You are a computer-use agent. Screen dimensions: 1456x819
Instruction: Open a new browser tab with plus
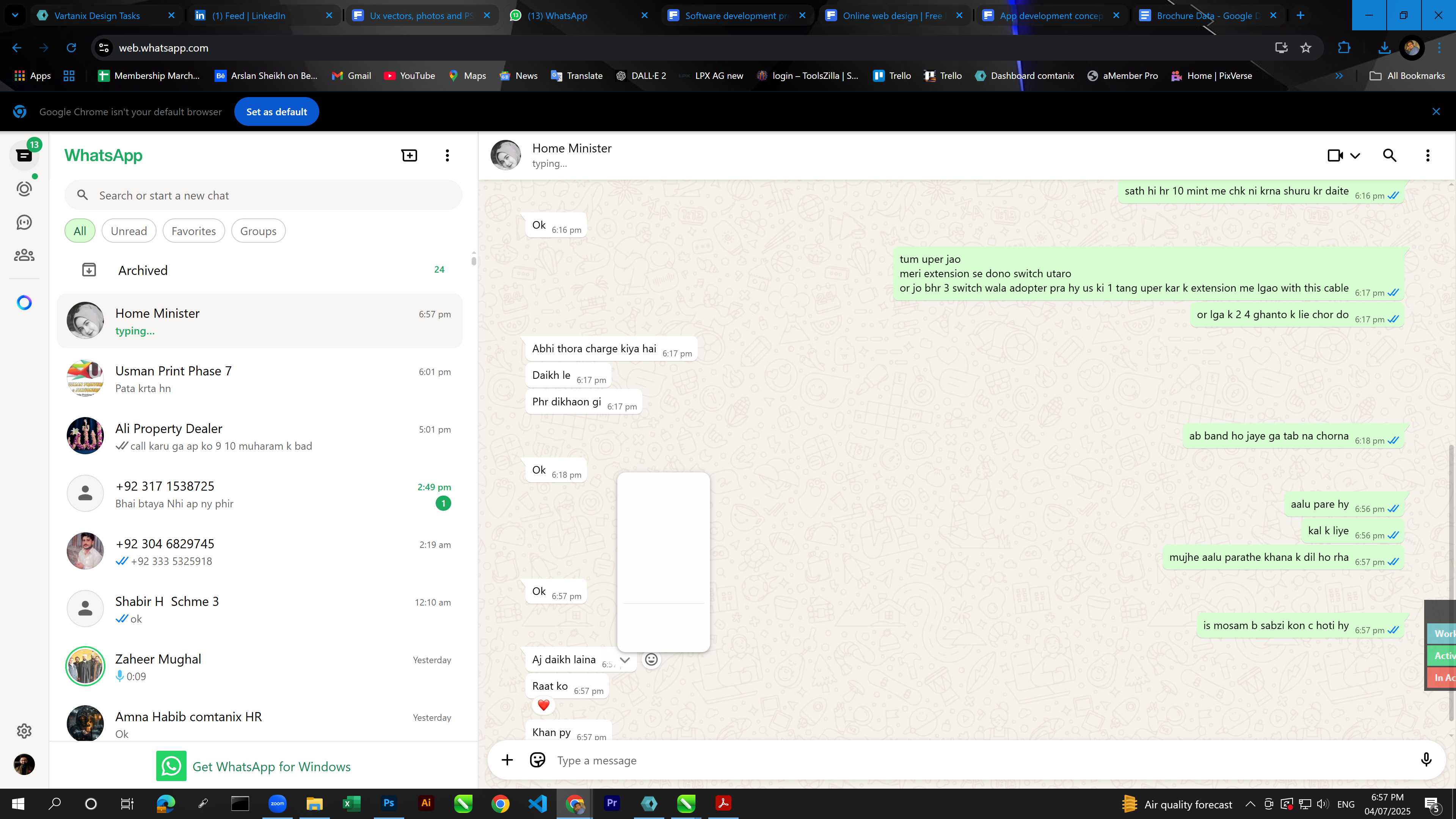1301,15
